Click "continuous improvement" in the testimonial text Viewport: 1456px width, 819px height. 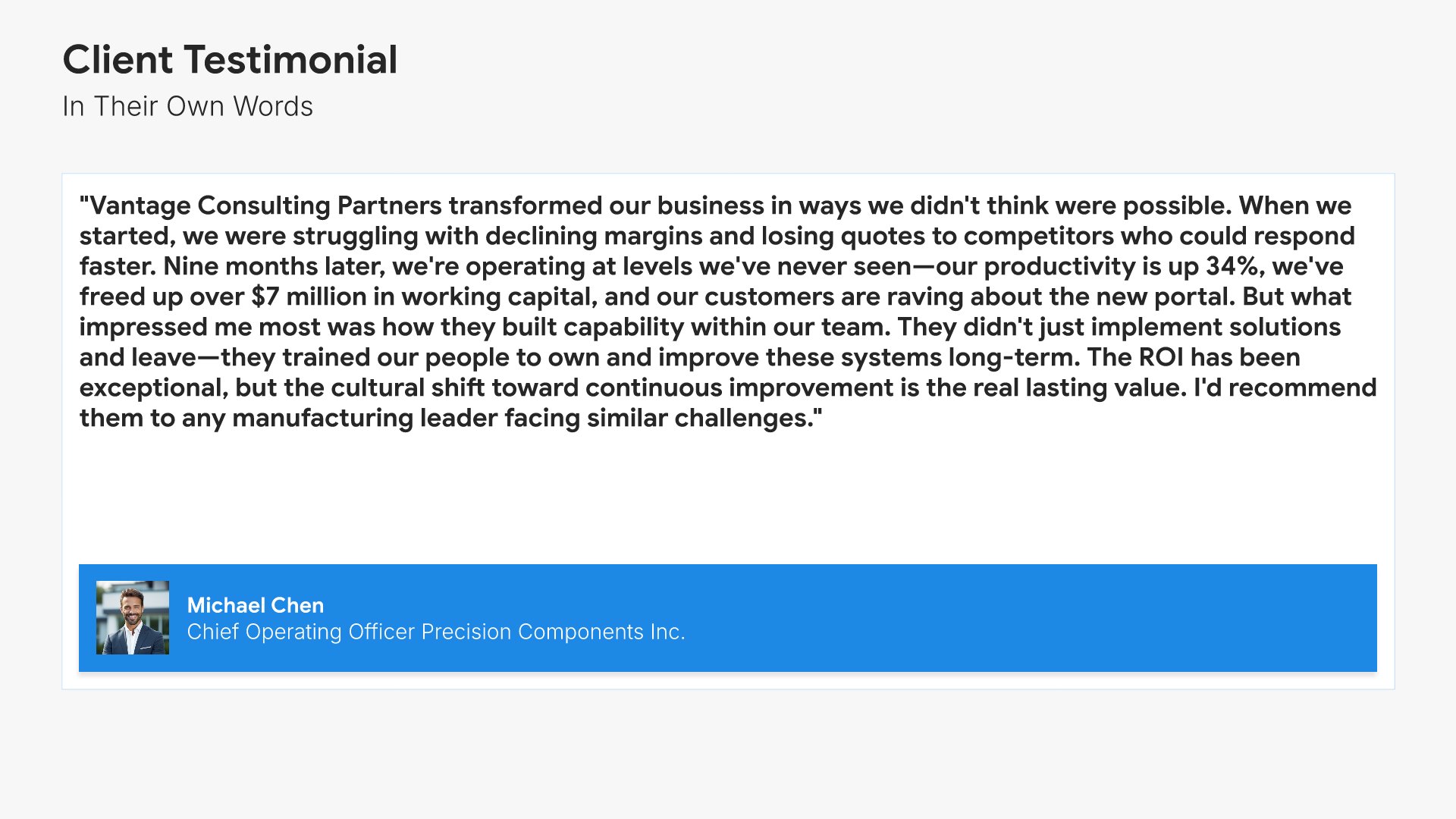coord(739,388)
